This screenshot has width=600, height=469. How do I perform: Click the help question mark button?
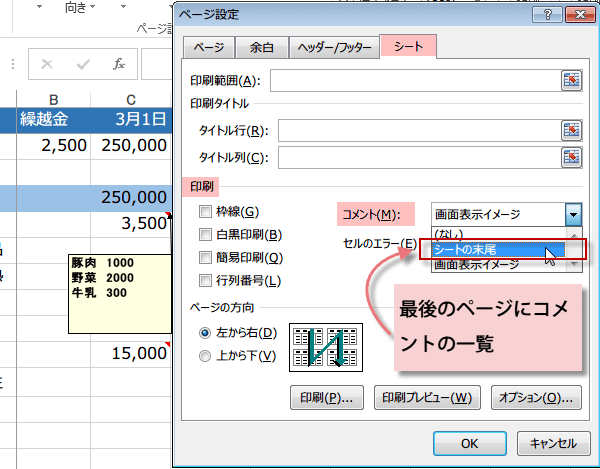pos(546,15)
